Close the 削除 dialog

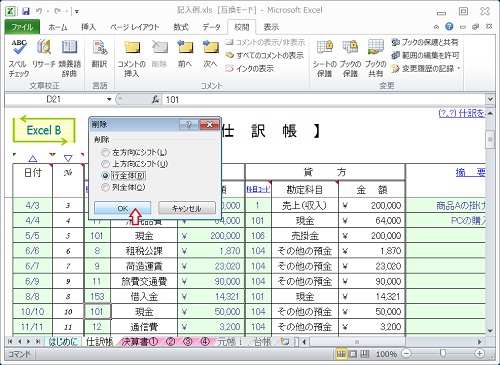[209, 125]
